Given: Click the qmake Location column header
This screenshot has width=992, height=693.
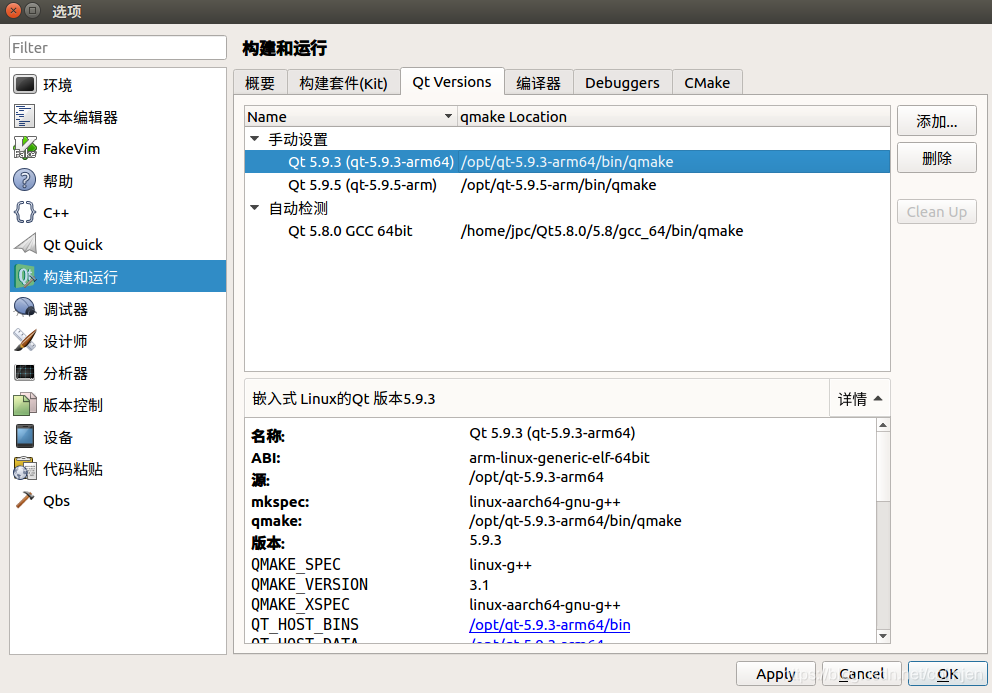Looking at the screenshot, I should [673, 116].
